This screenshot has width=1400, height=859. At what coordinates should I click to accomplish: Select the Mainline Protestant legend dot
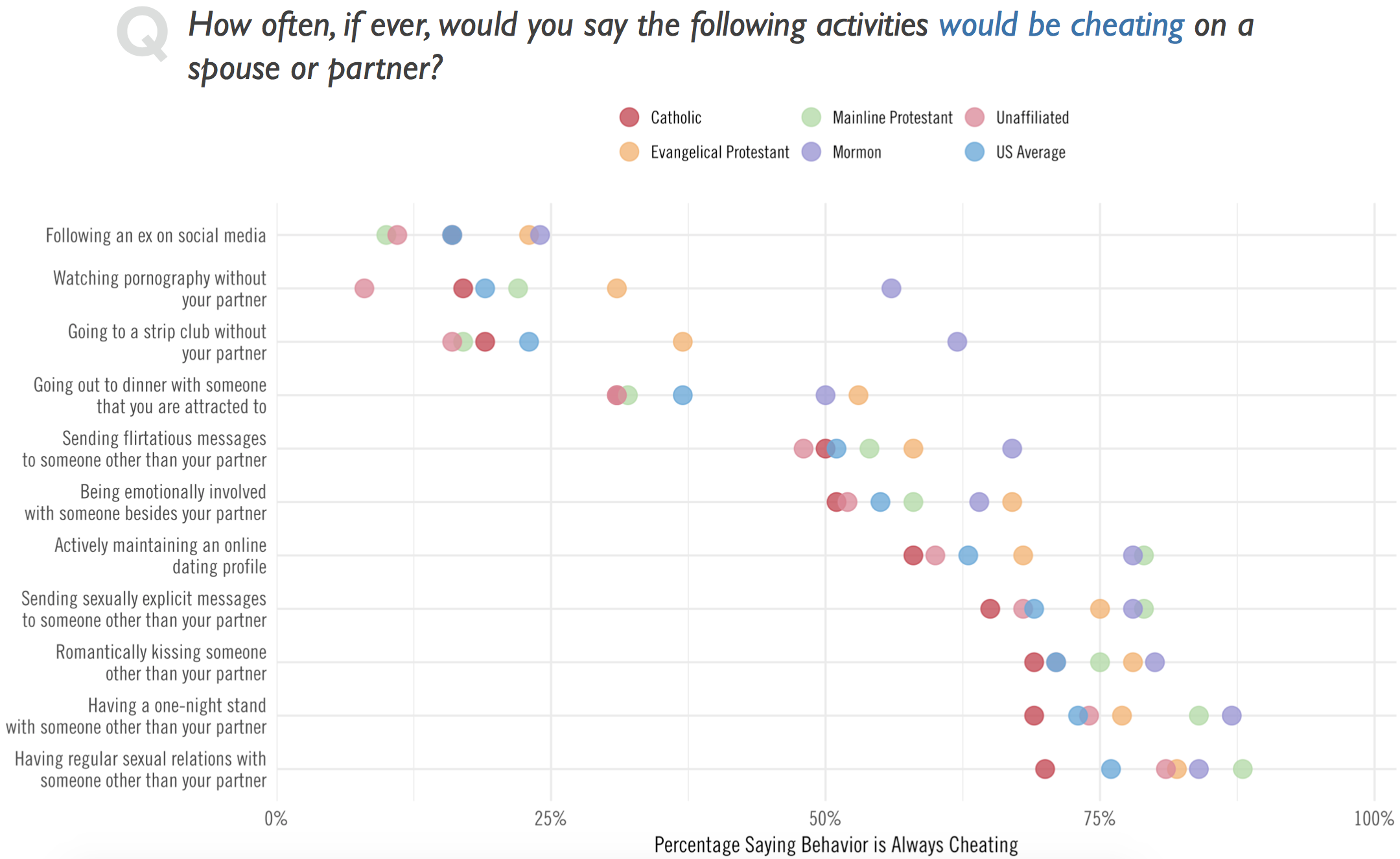[811, 117]
